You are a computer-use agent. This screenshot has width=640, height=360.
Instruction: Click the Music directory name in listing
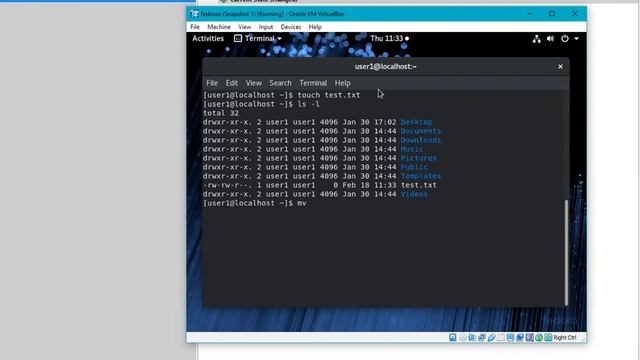coord(412,149)
